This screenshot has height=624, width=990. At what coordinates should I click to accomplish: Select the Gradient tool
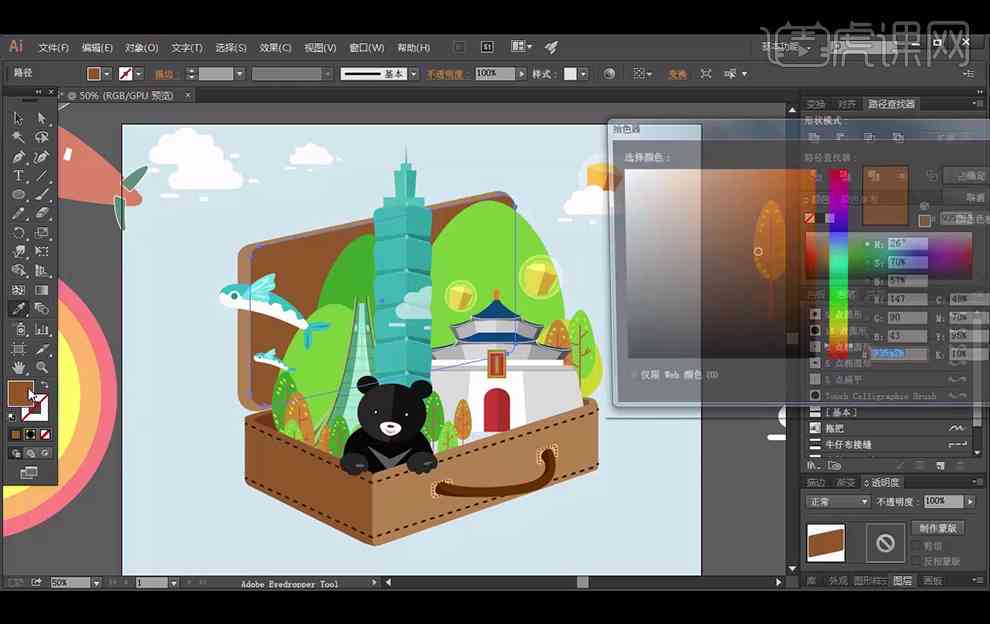point(42,290)
